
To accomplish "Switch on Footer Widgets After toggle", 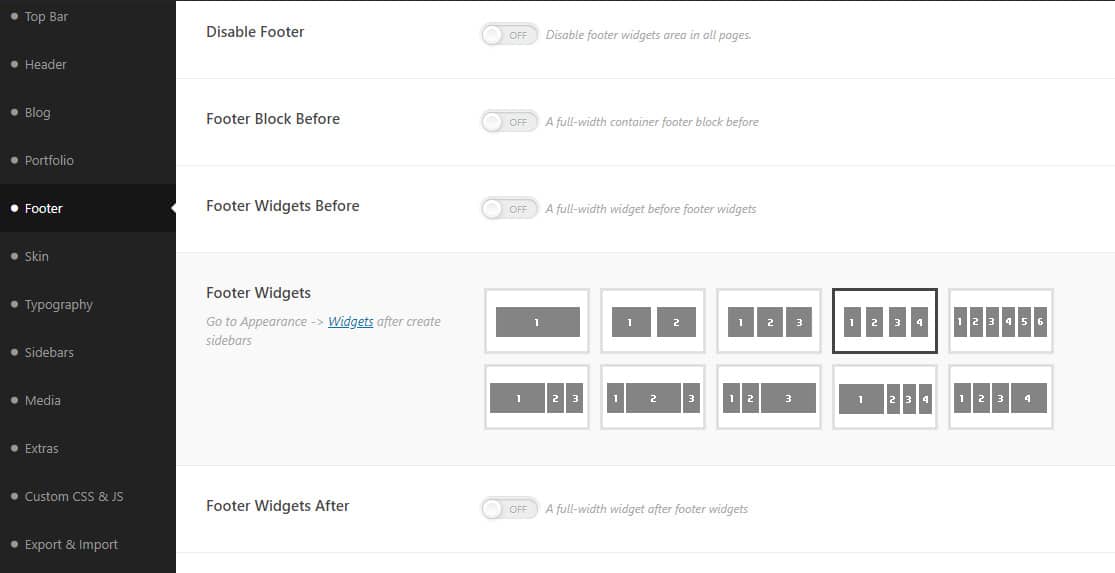I will (x=510, y=509).
